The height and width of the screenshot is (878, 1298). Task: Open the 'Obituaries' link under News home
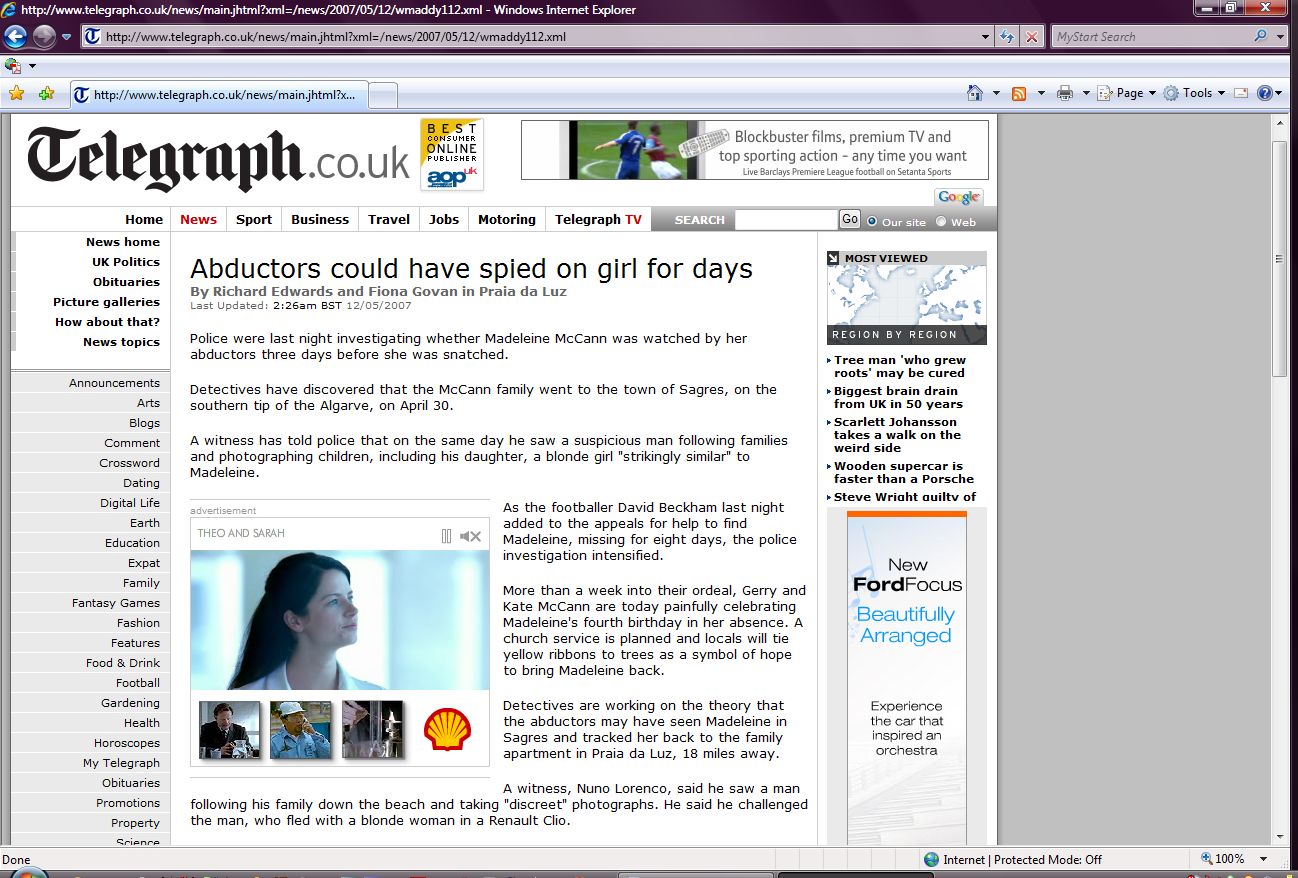(x=126, y=282)
